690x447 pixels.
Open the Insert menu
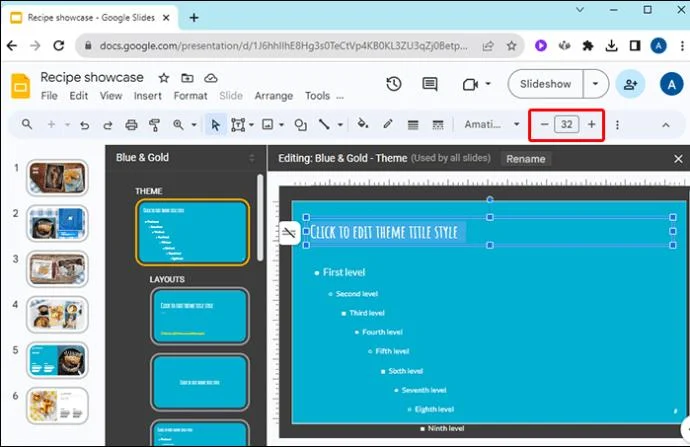click(x=147, y=95)
